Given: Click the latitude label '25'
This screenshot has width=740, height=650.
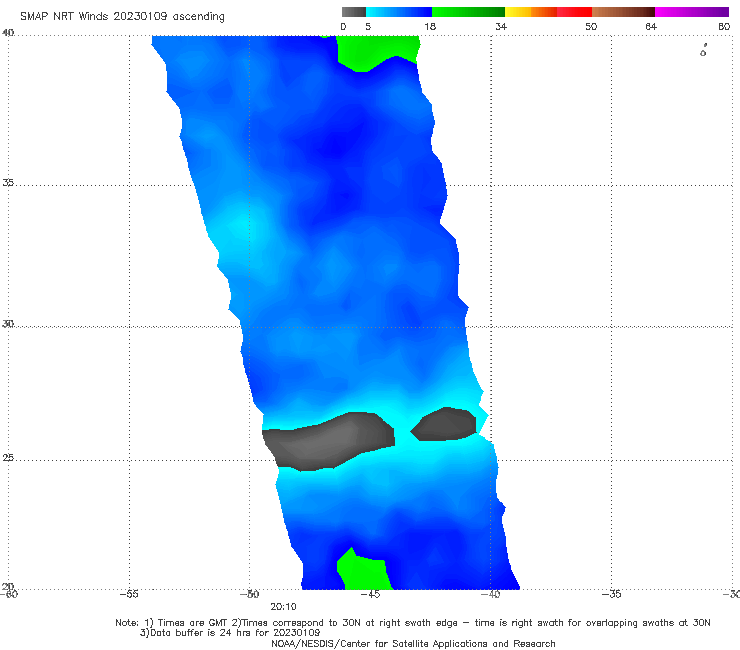Looking at the screenshot, I should tap(8, 458).
